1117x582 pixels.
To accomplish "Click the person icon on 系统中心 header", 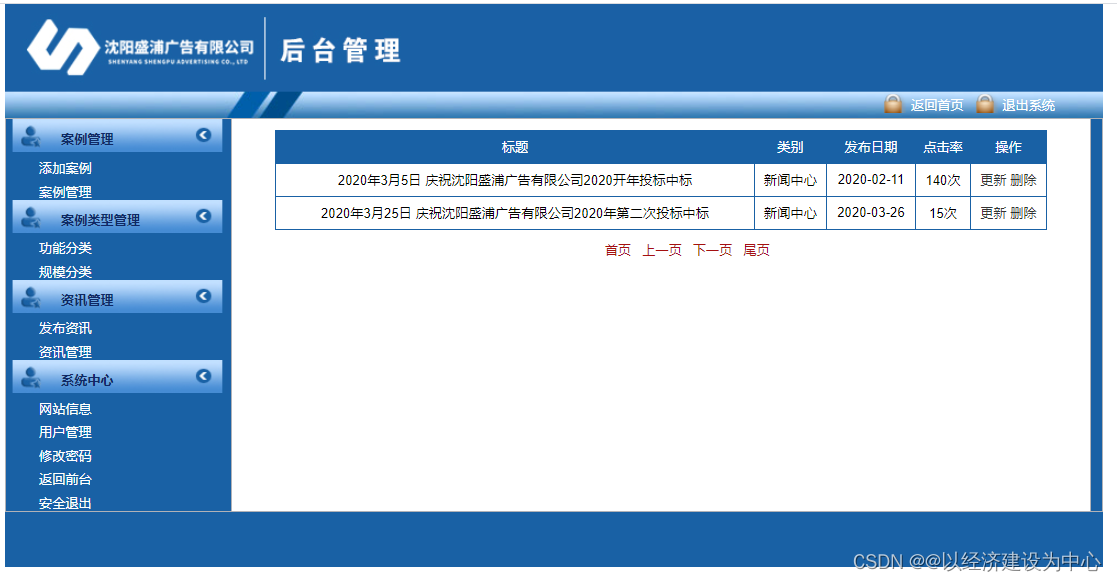I will pos(31,376).
